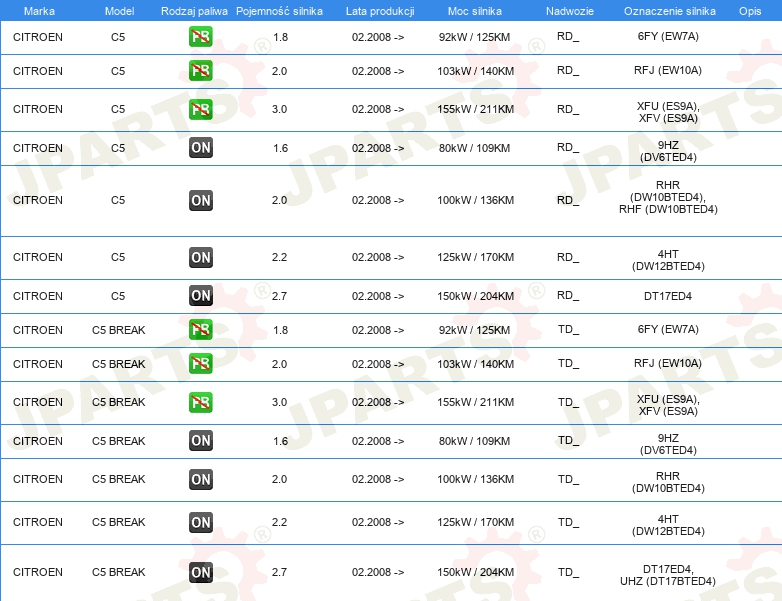Select UHZ (DT17BTED4) engine code
The width and height of the screenshot is (782, 601).
coord(668,582)
